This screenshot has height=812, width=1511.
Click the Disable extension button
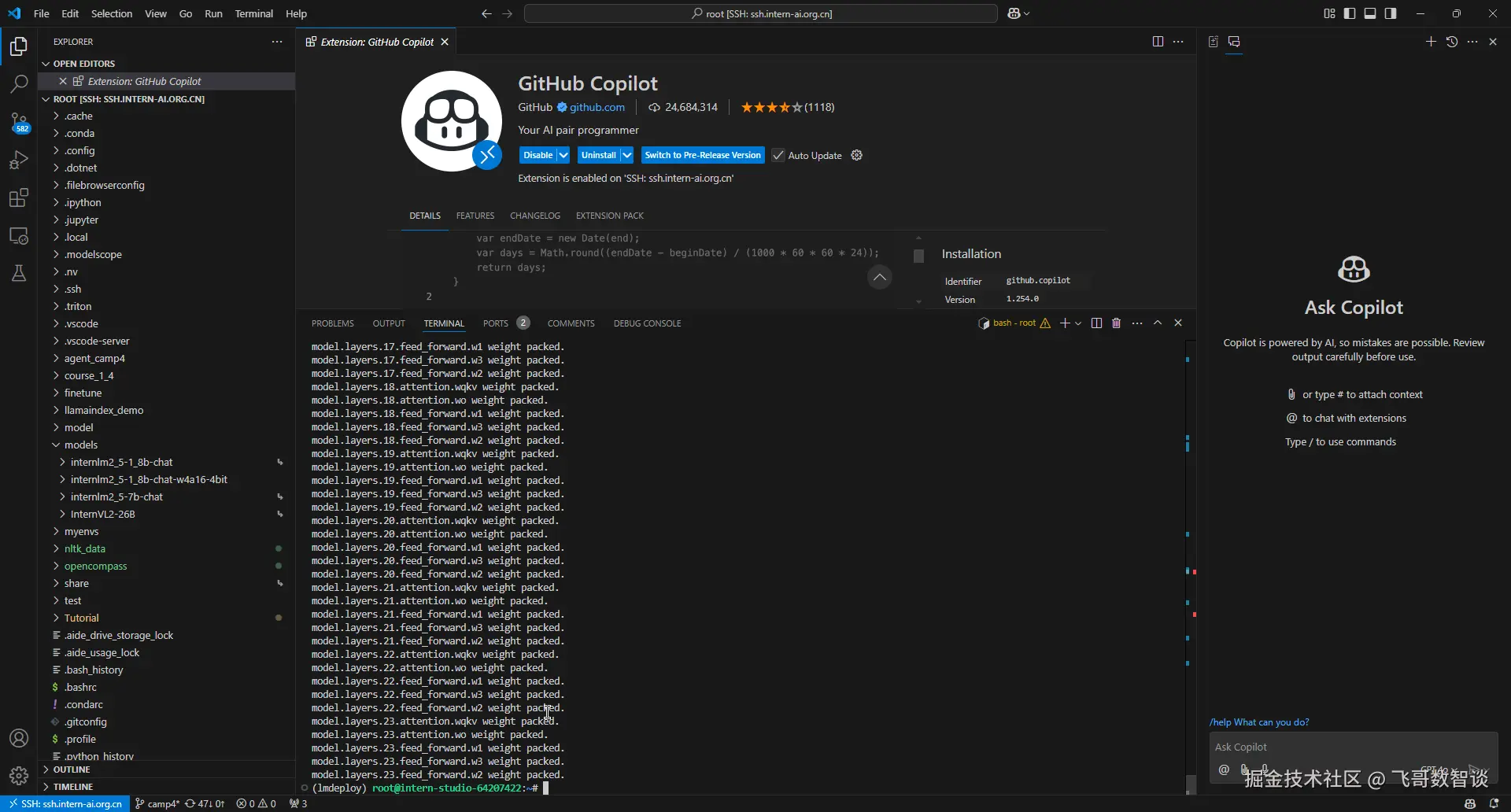point(538,155)
